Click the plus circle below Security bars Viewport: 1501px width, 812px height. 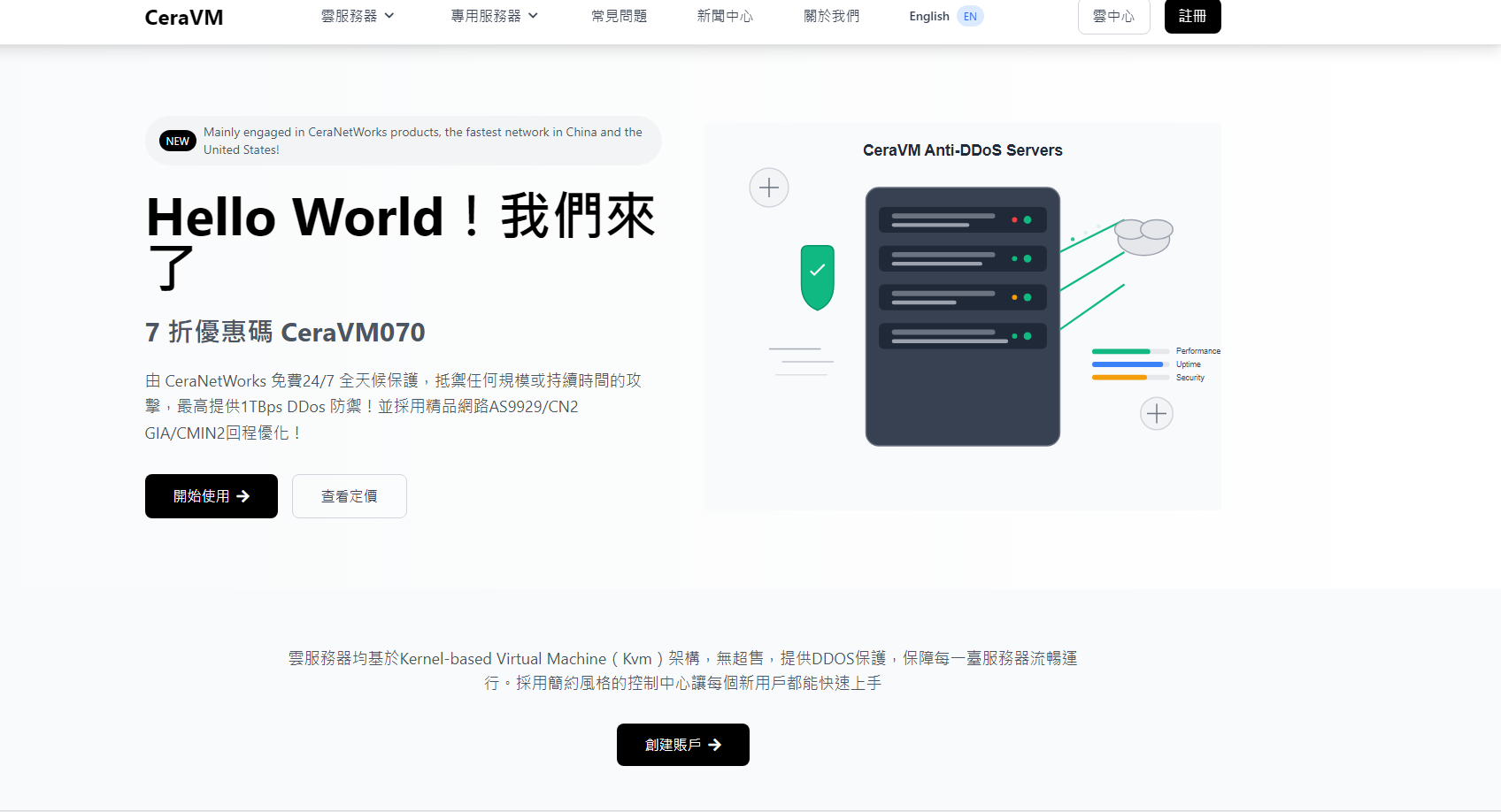pyautogui.click(x=1157, y=413)
